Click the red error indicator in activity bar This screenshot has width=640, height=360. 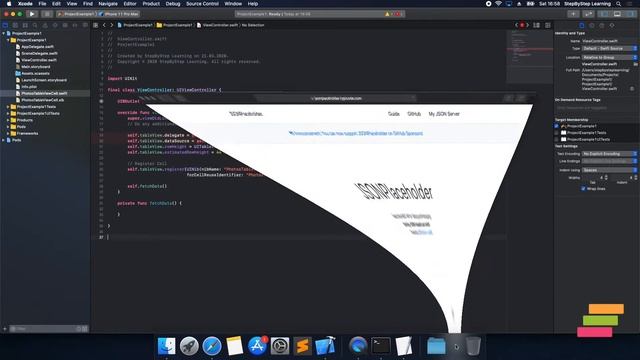point(397,14)
